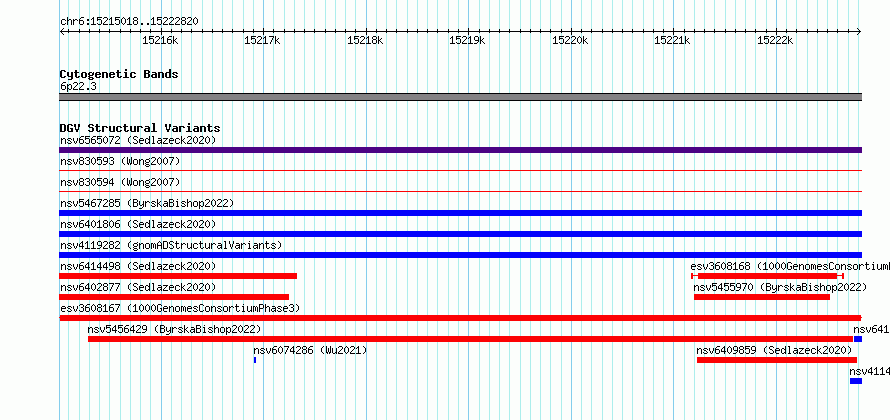Click the 15222k ruler position
Image resolution: width=890 pixels, height=420 pixels.
(775, 40)
